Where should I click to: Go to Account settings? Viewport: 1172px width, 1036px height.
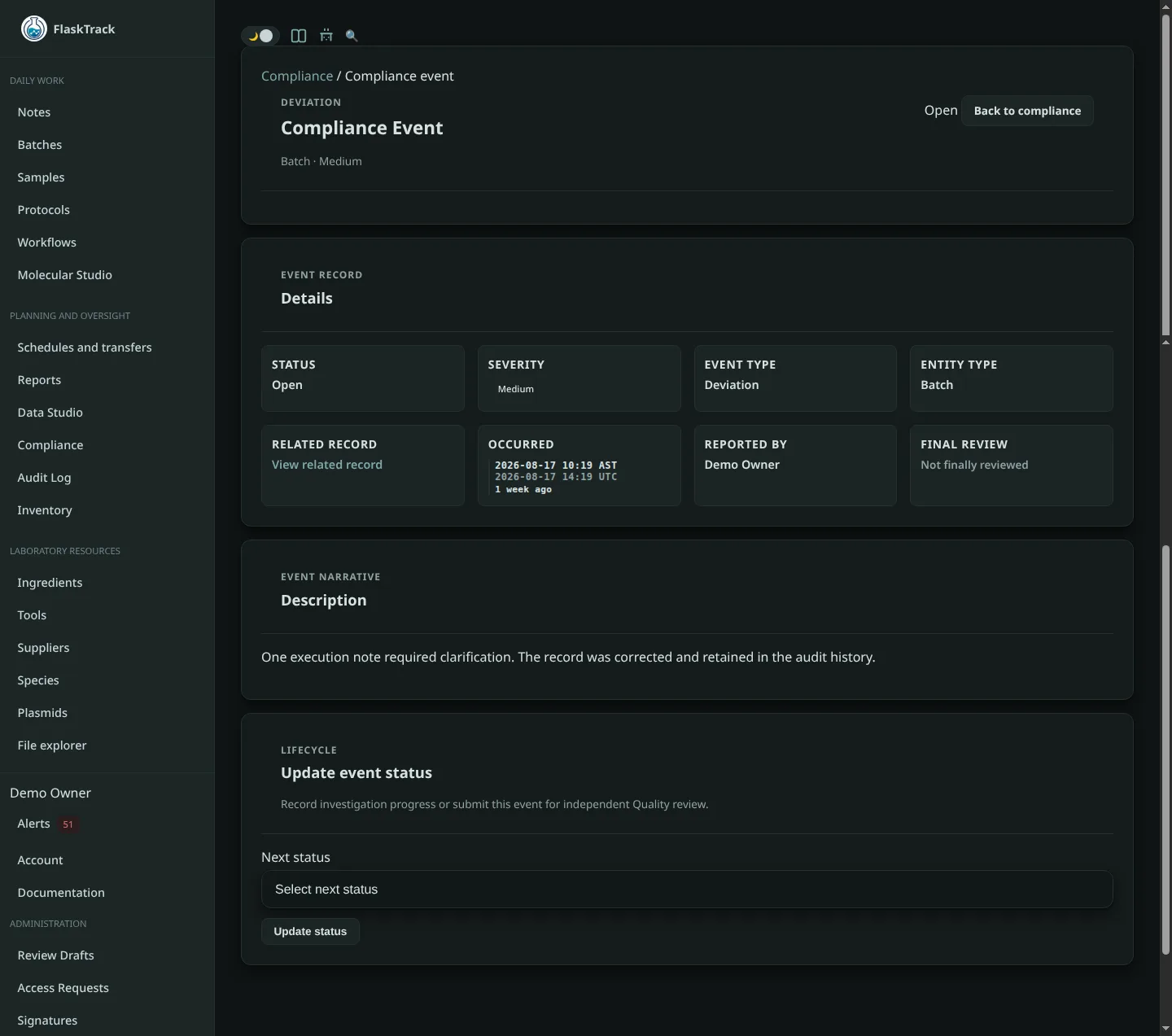click(x=40, y=860)
